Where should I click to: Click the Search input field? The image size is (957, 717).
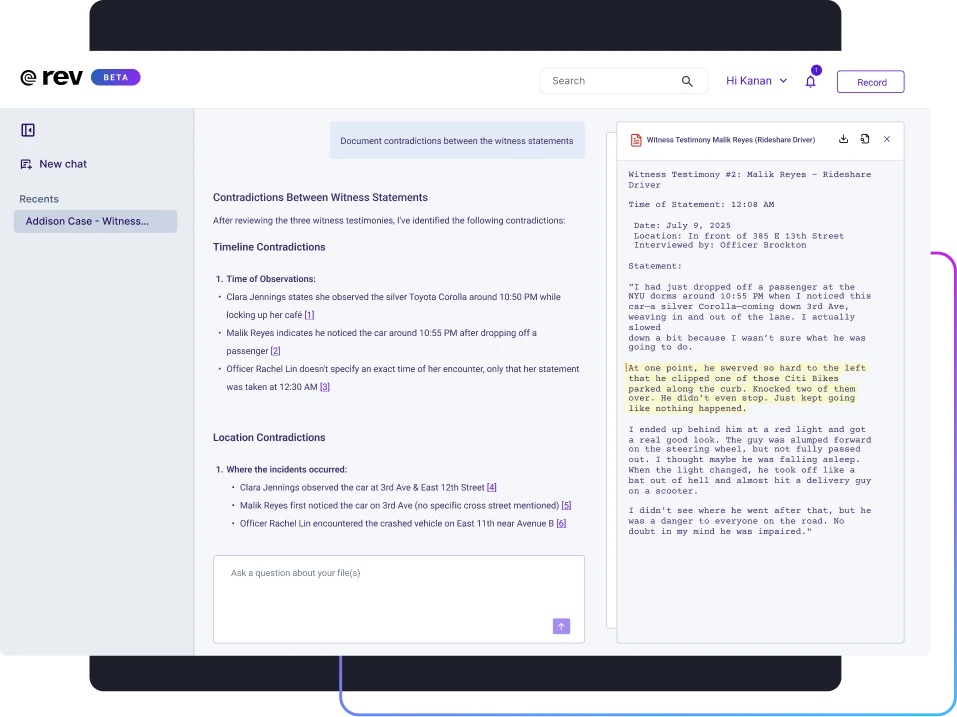tap(623, 81)
